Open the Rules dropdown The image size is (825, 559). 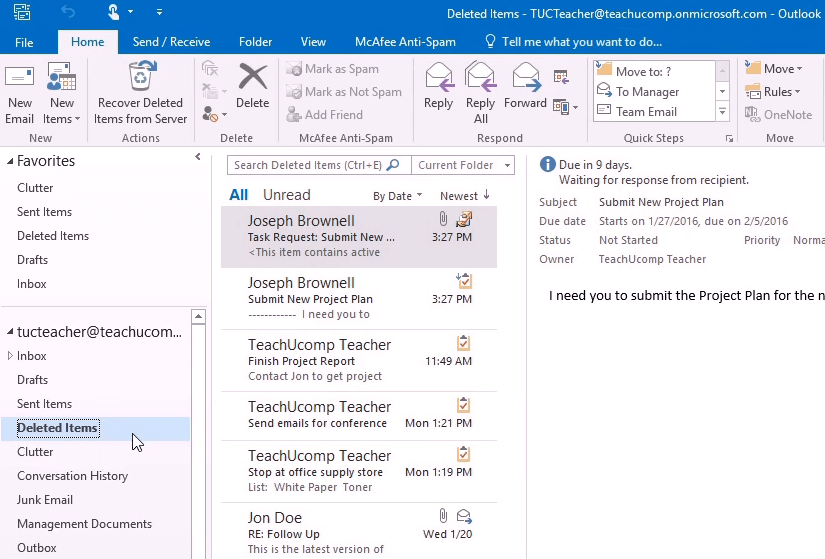(773, 92)
